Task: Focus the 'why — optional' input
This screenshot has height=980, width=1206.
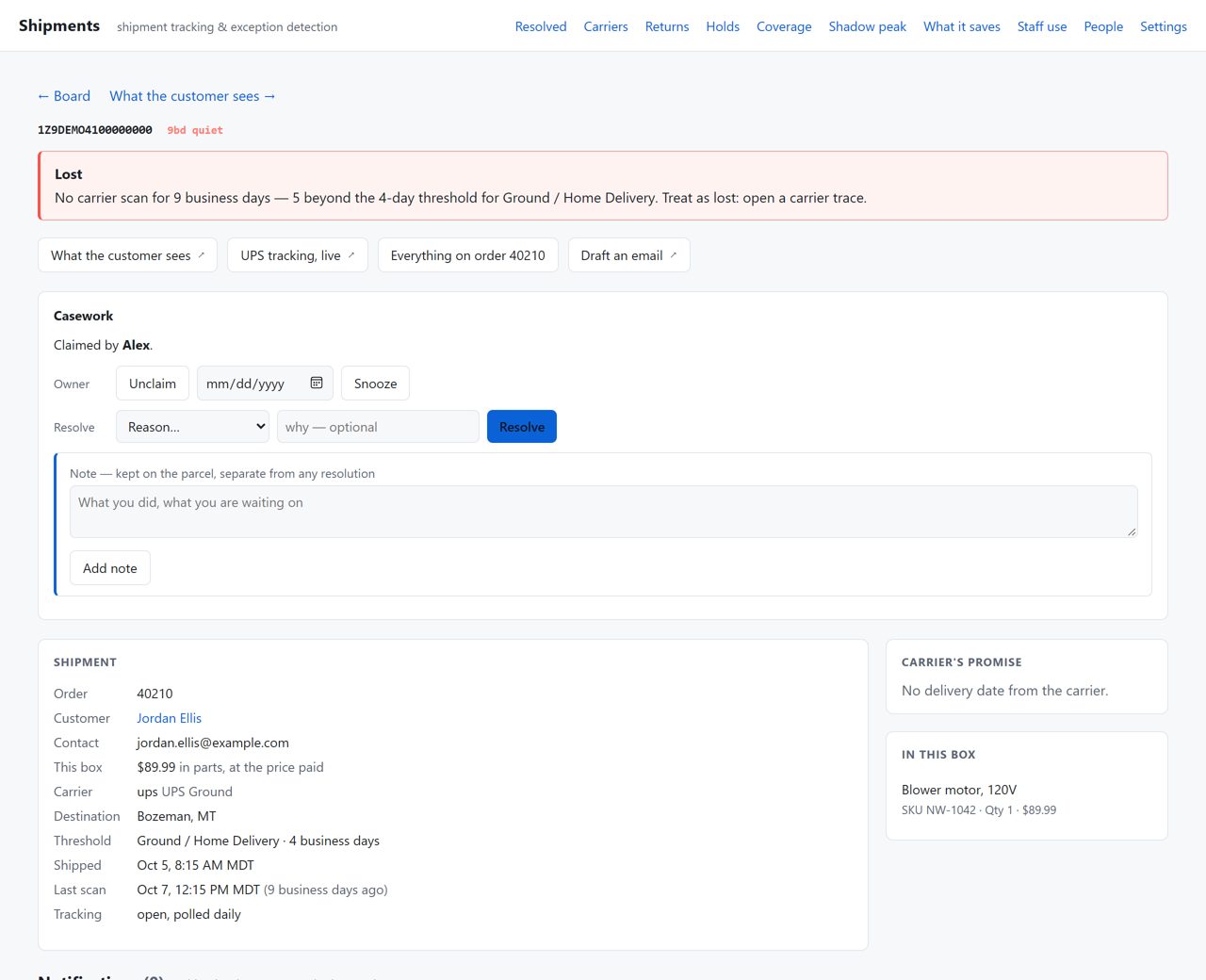Action: point(378,427)
